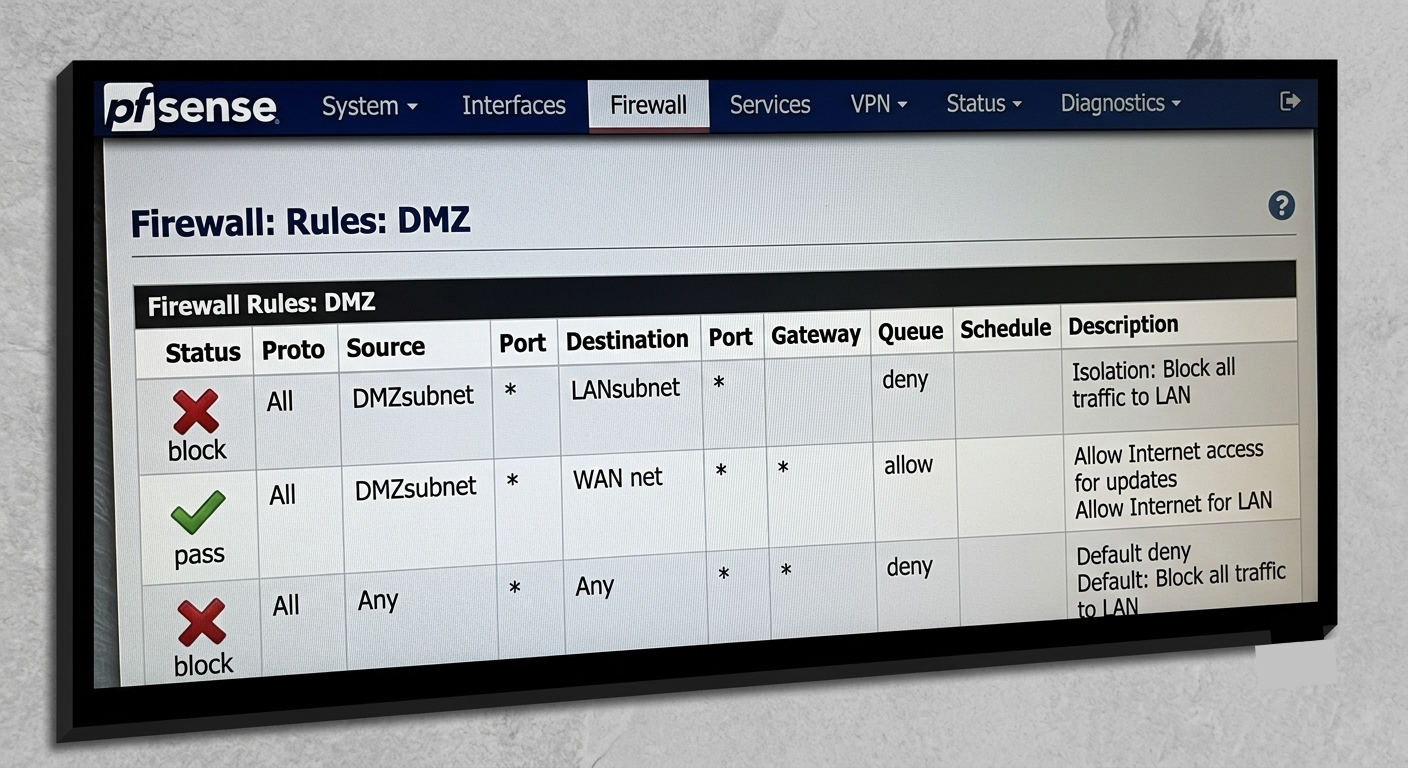Expand the Status dropdown menu in the navbar
Image resolution: width=1408 pixels, height=768 pixels.
tap(984, 103)
